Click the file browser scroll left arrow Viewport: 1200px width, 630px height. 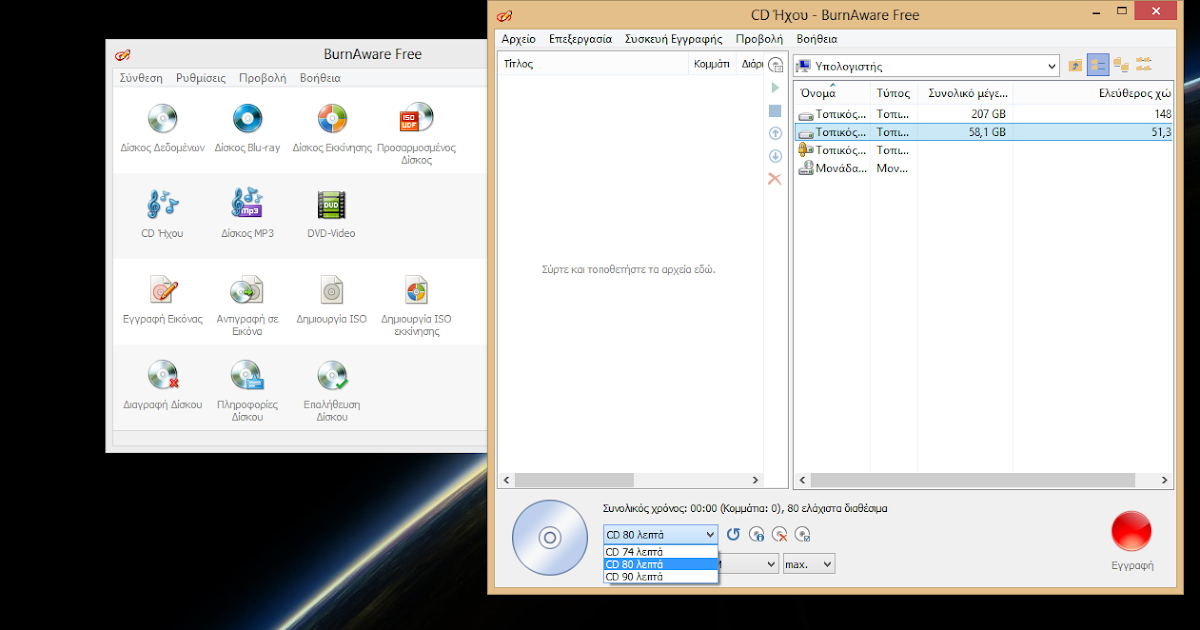(x=802, y=481)
